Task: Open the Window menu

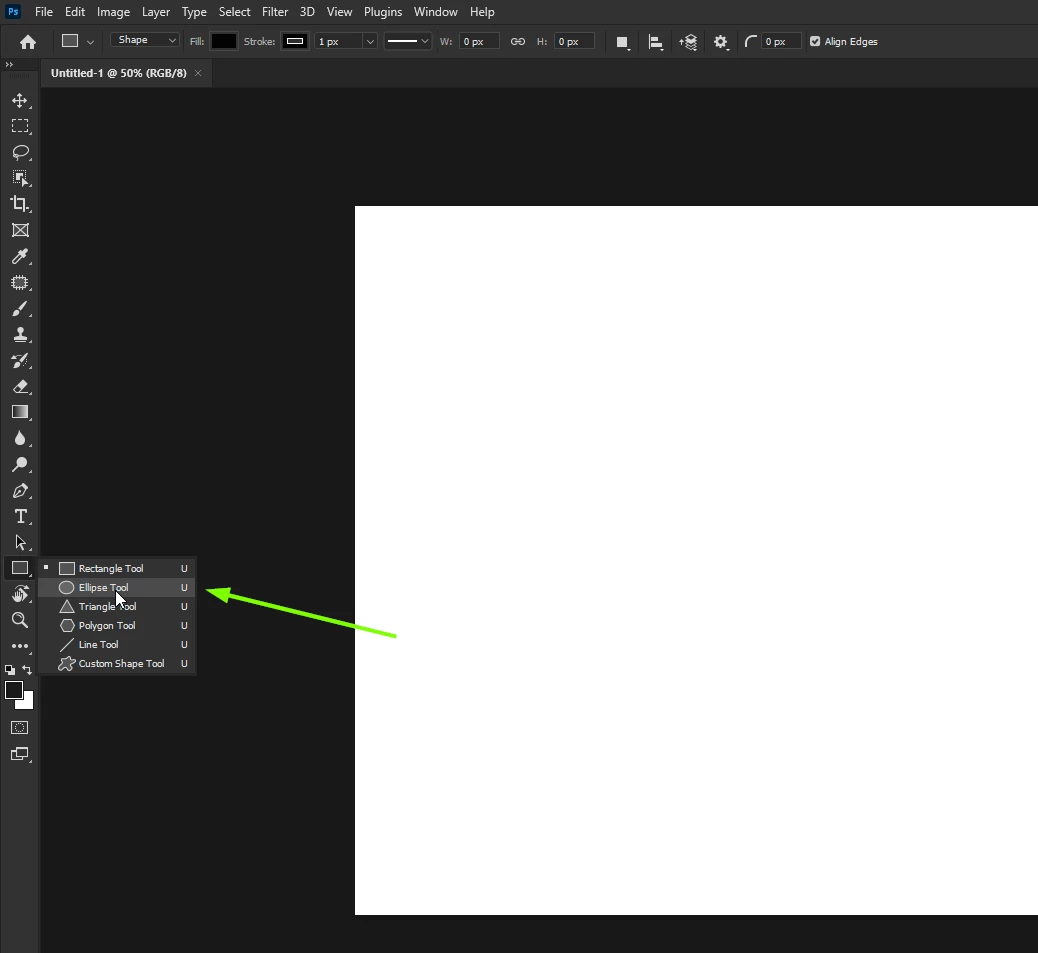Action: tap(436, 12)
